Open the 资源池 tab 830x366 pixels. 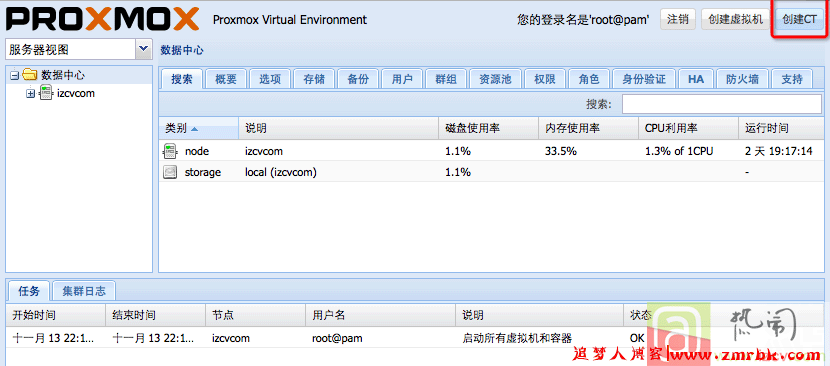[x=495, y=79]
